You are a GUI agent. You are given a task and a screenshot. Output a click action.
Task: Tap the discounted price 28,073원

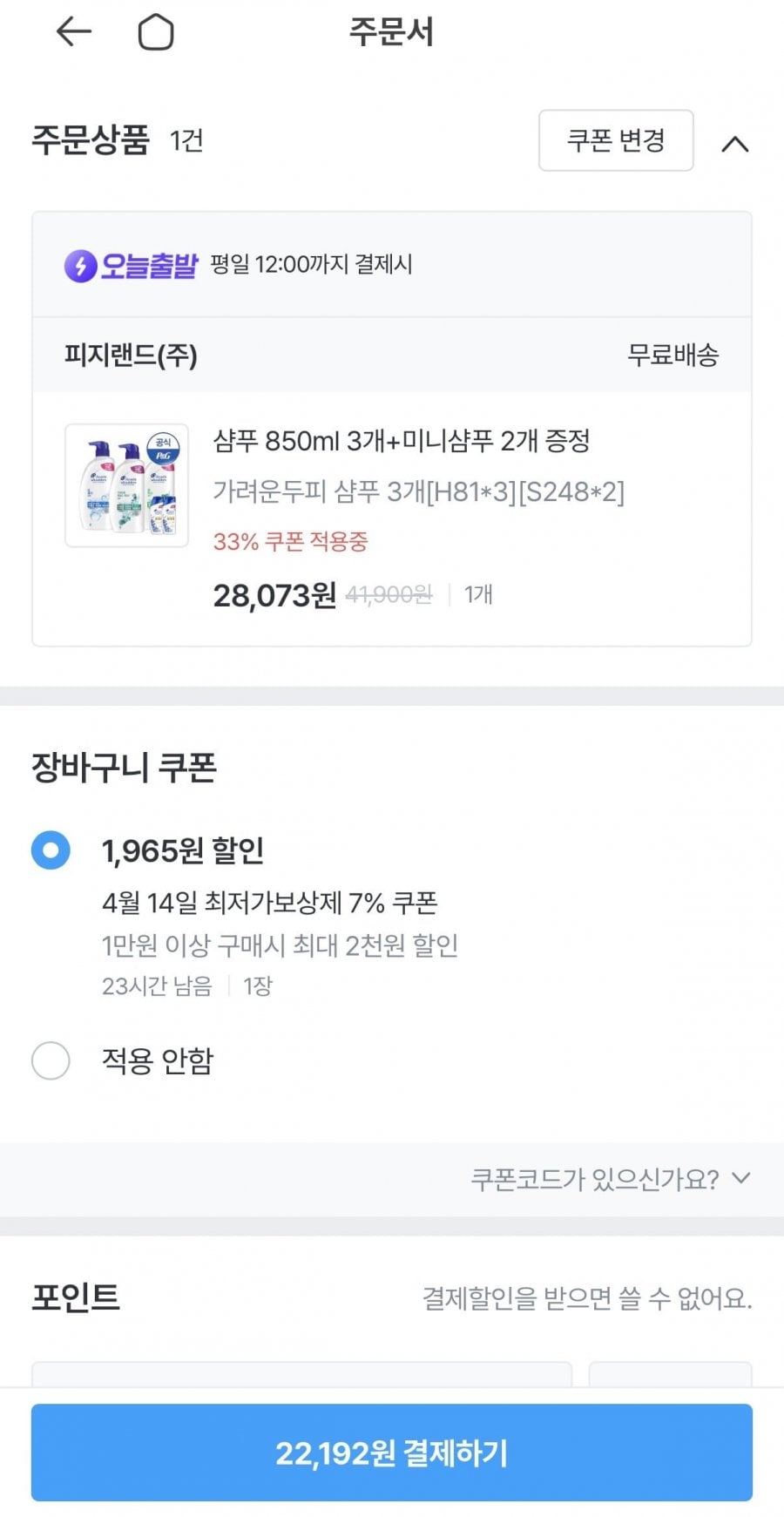coord(274,595)
